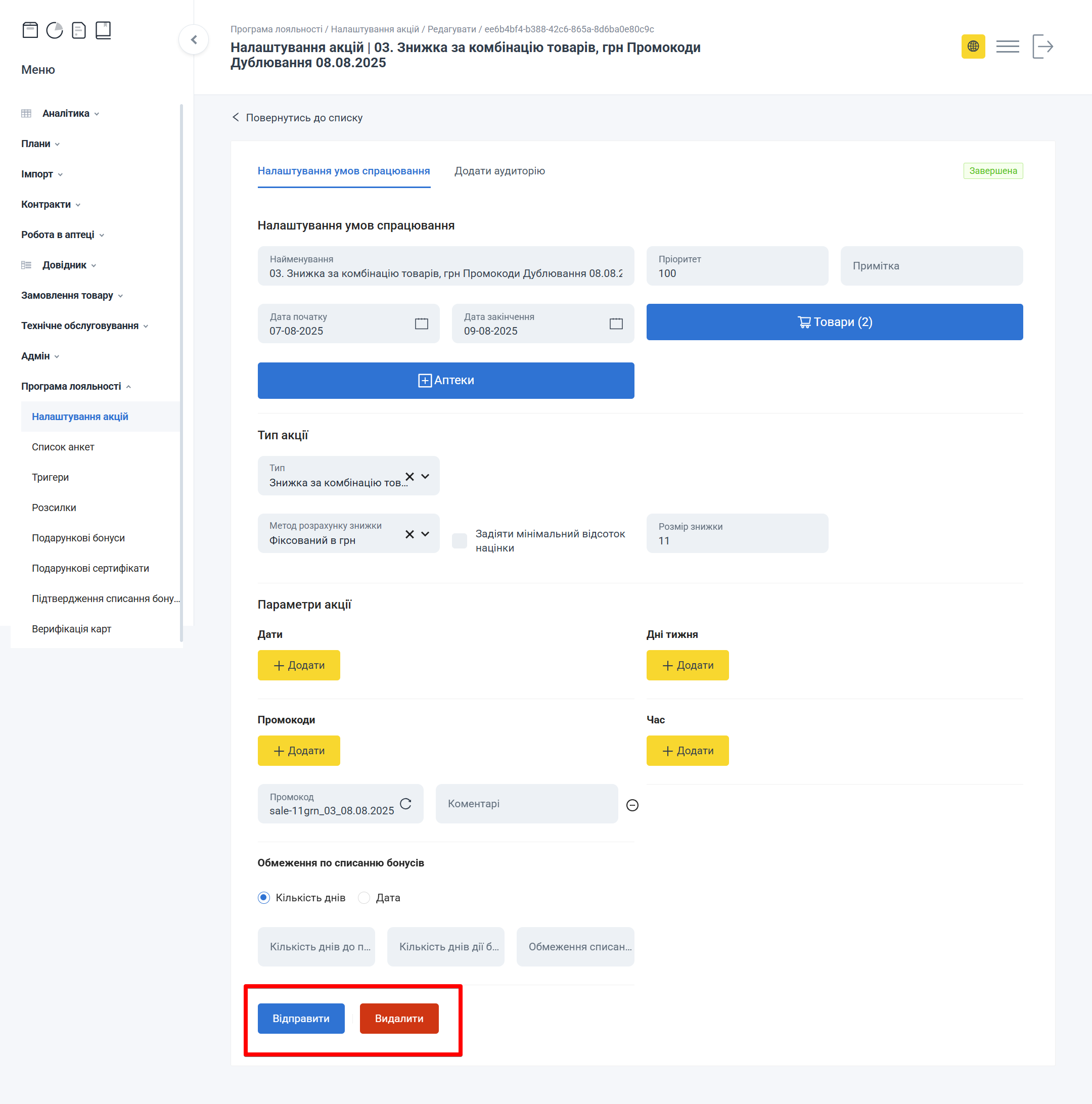Click the globe language icon
The image size is (1092, 1104).
[x=973, y=47]
